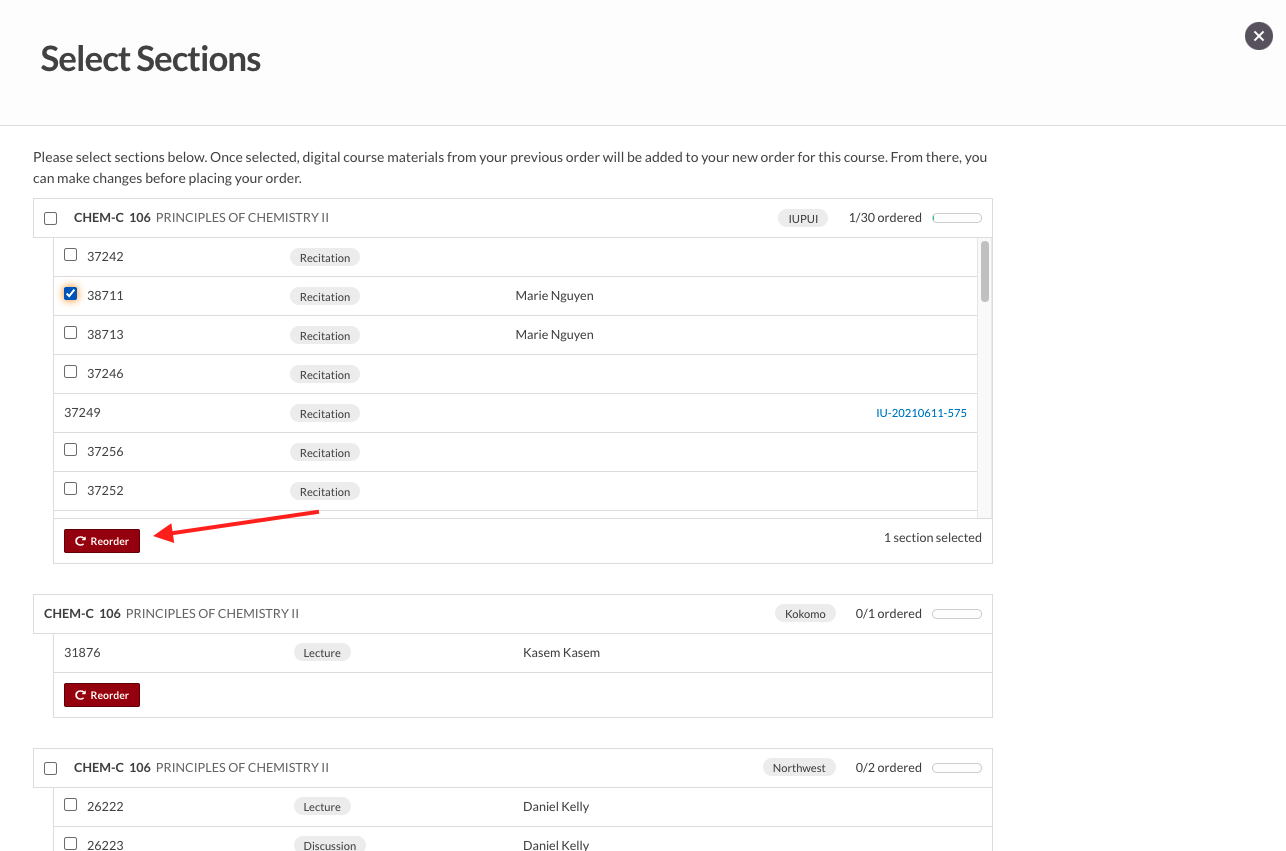Screen dimensions: 1286x851
Task: Click Recitation tag in row 37246
Action: pyautogui.click(x=325, y=374)
